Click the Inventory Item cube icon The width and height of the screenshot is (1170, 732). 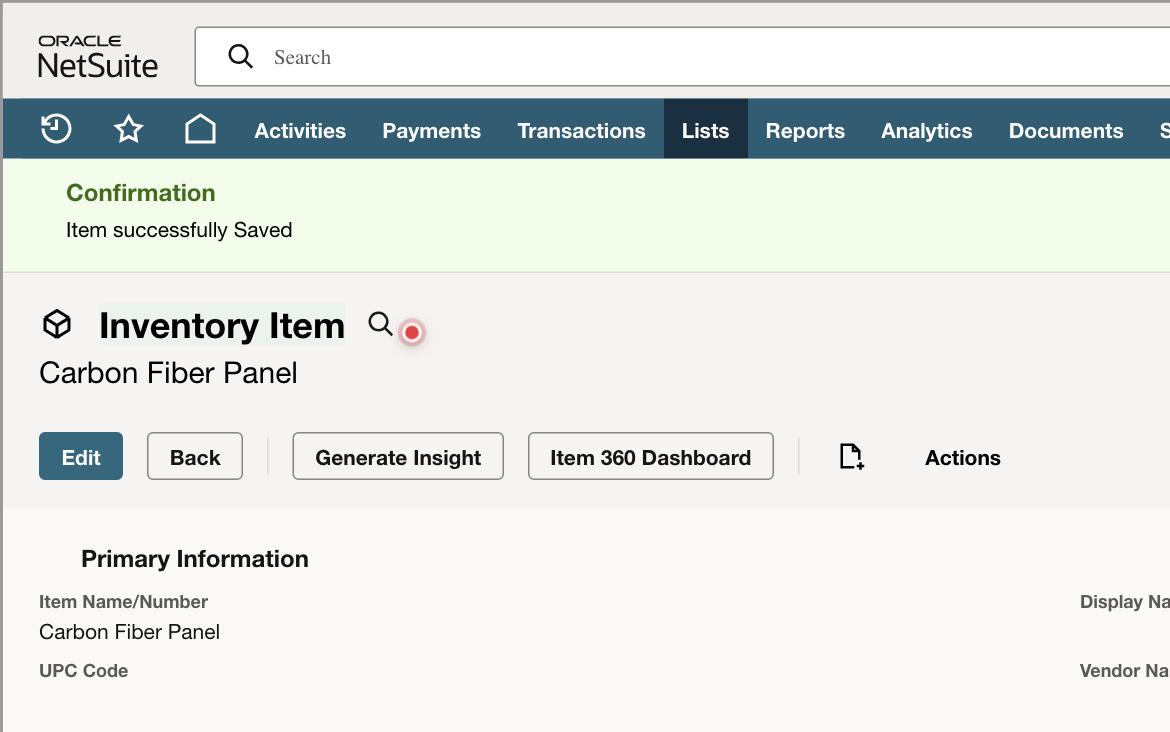(x=57, y=325)
